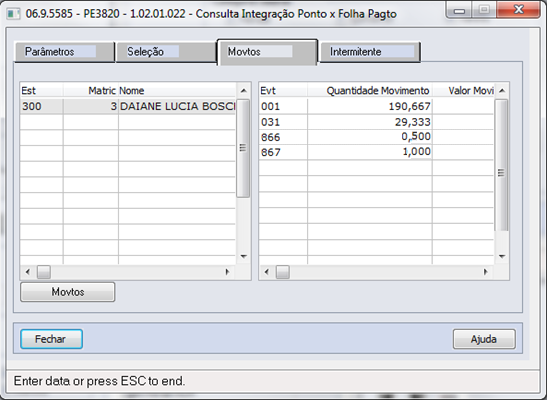554x404 pixels.
Task: Click the events grid horizontal scrollbar thumb
Action: tap(283, 272)
